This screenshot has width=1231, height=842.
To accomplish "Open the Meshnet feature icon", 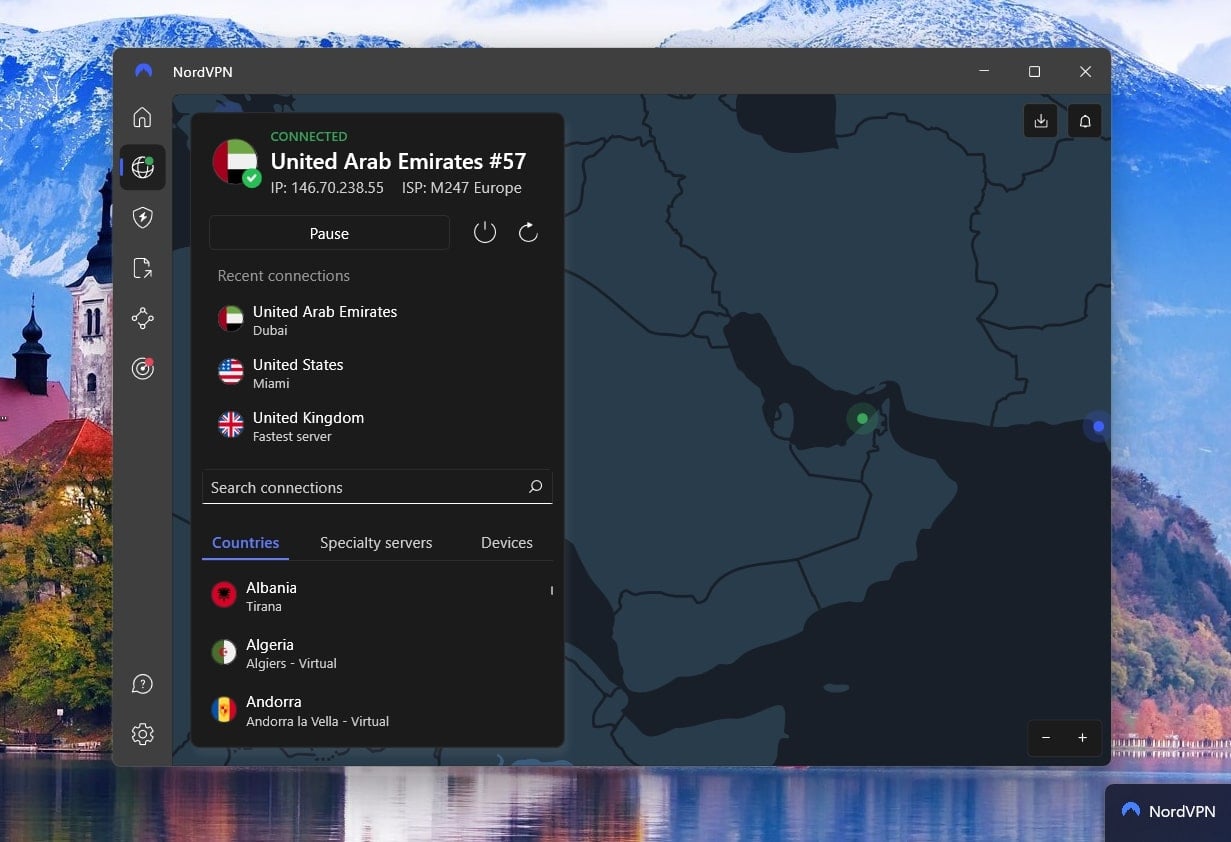I will point(142,318).
